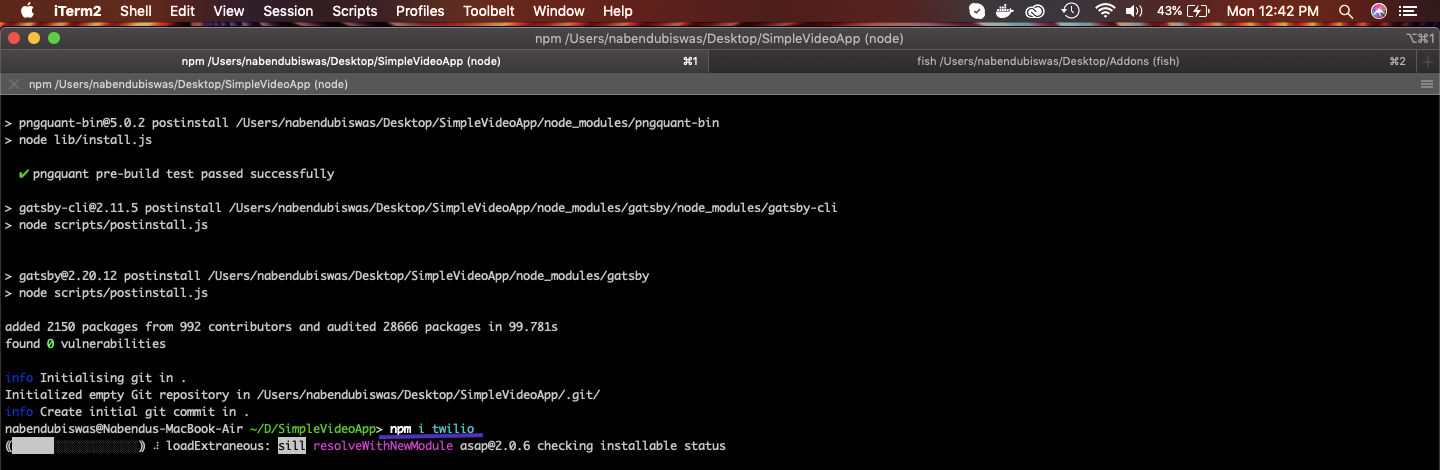Click Initialized empty Git repository line
The height and width of the screenshot is (470, 1440).
pos(302,394)
